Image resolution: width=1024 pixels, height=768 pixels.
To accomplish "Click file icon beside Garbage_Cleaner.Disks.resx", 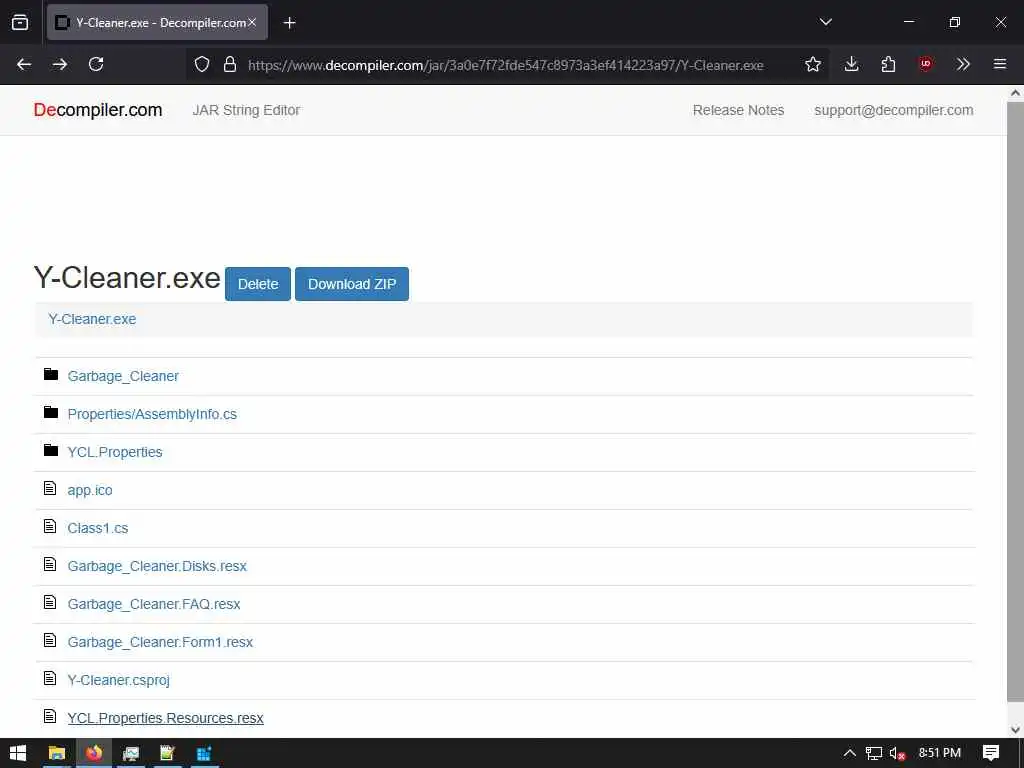I will 50,564.
